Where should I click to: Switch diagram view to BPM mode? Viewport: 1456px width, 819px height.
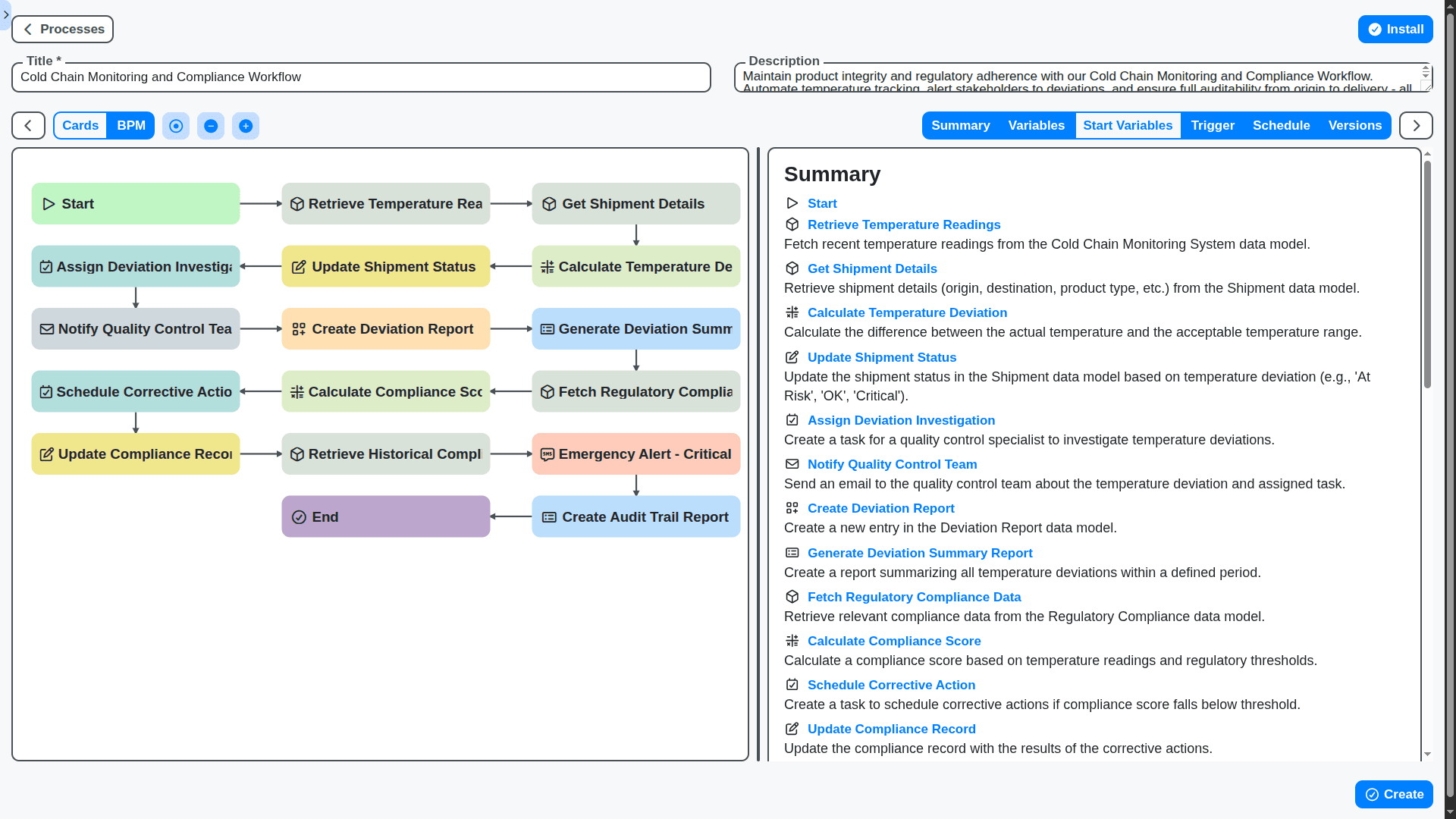tap(130, 126)
